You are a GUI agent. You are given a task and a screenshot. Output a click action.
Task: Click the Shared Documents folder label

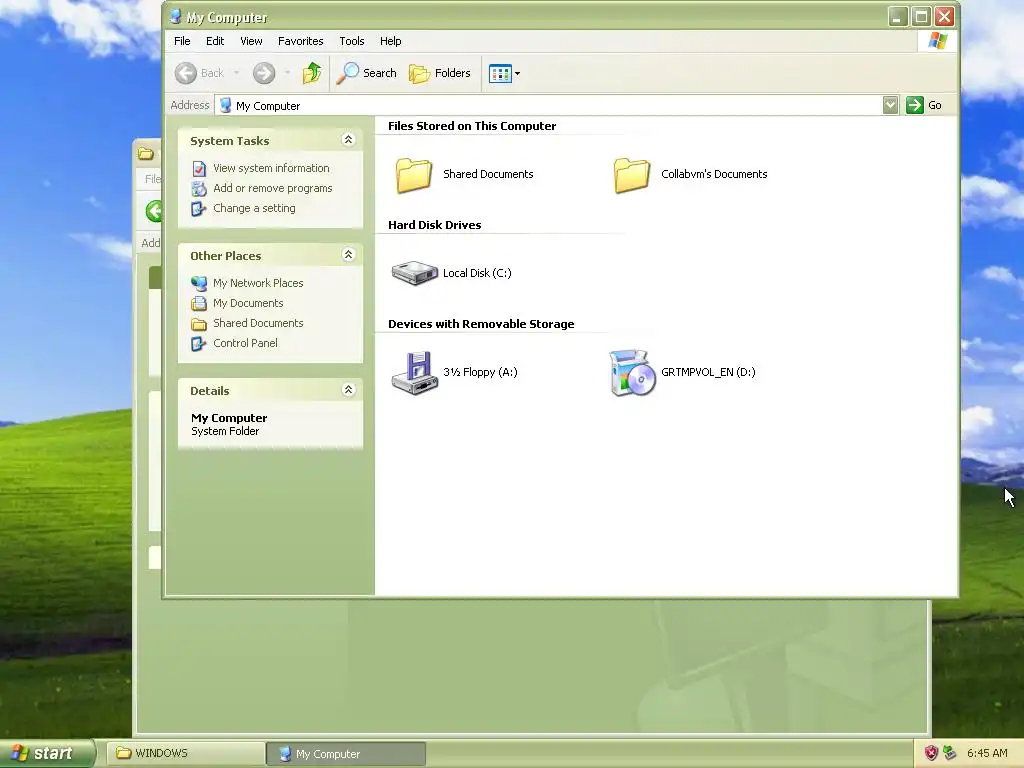(x=488, y=174)
